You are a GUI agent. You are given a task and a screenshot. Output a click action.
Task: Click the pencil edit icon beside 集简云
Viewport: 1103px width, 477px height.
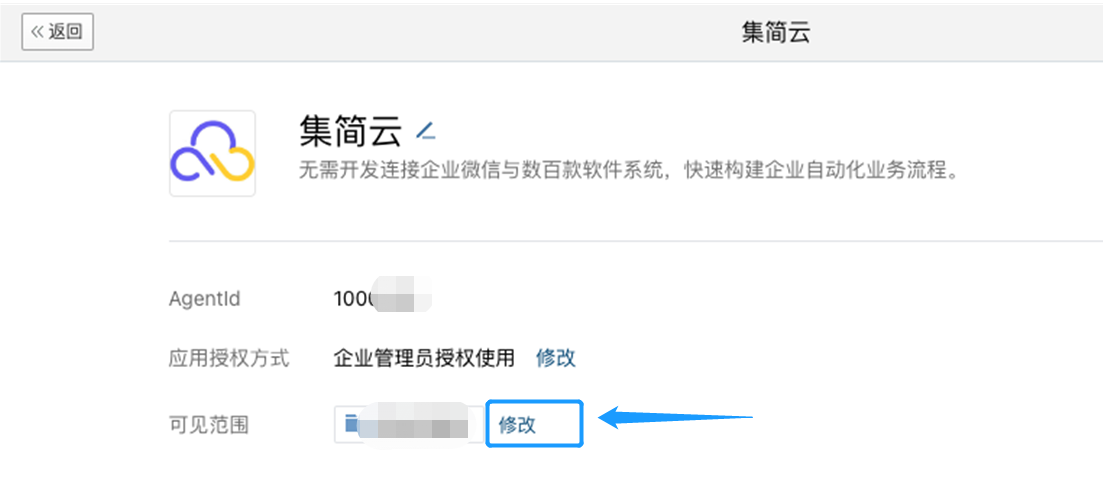[x=426, y=130]
